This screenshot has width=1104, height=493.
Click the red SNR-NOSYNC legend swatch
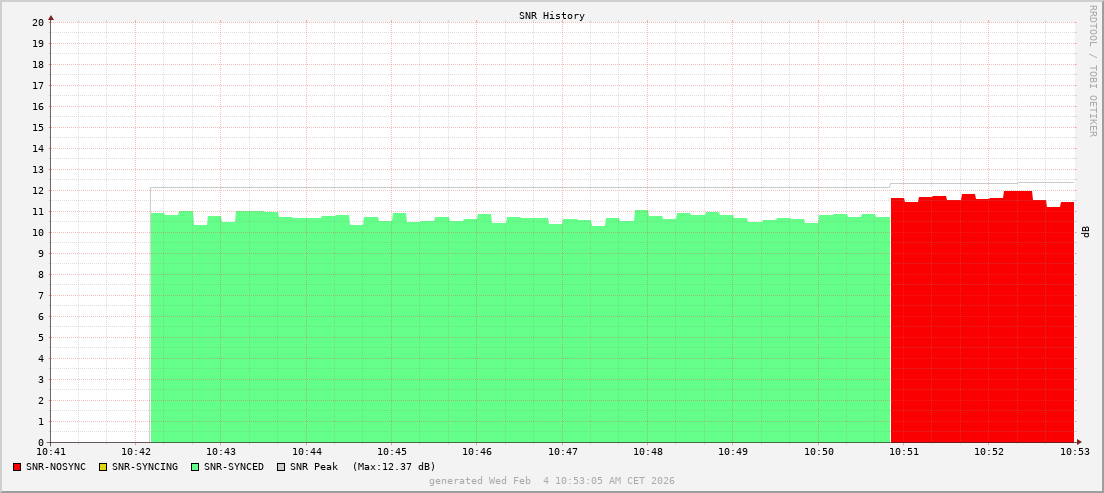point(17,467)
